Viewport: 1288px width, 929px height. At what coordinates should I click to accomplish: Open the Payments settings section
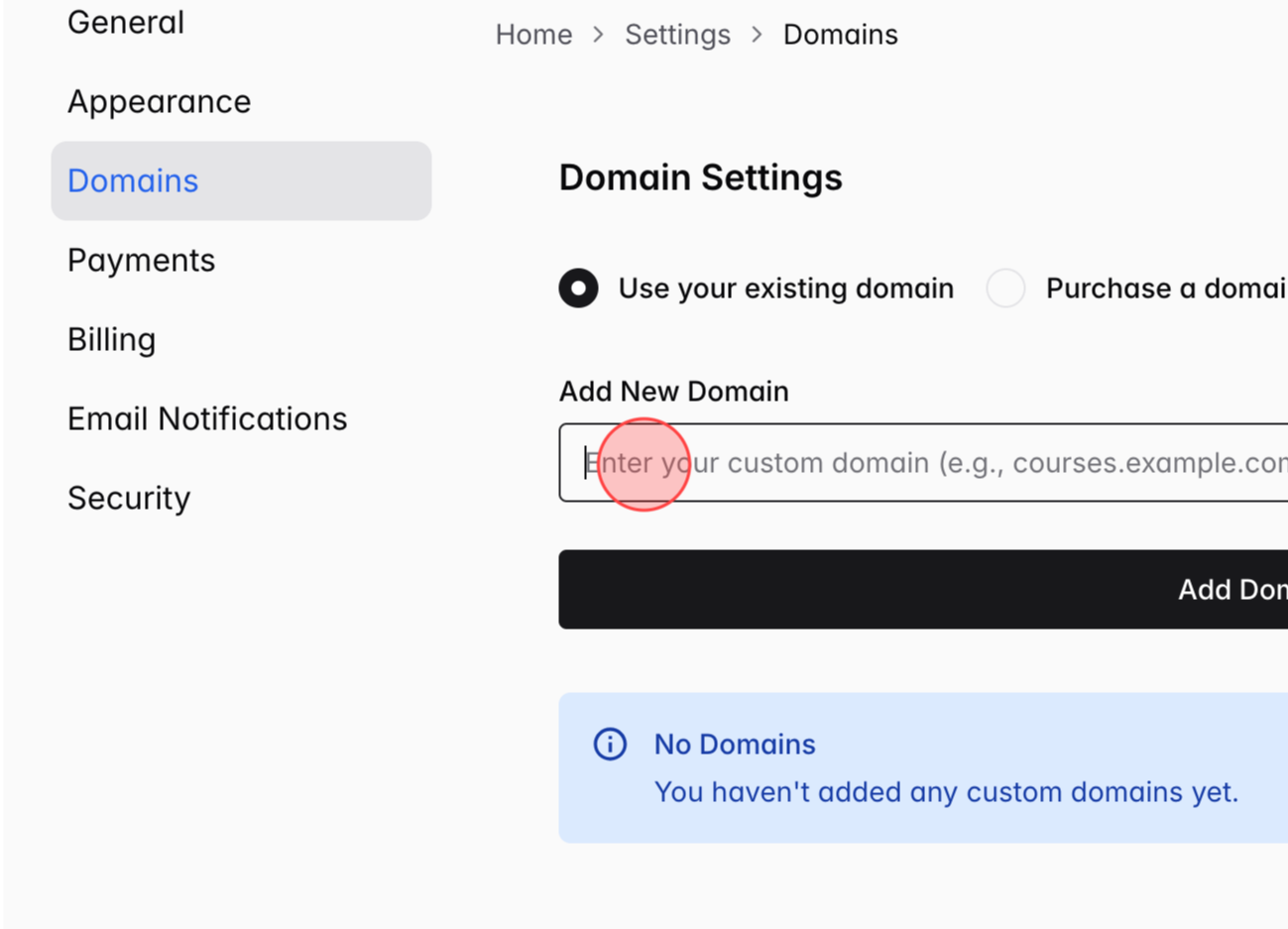click(x=141, y=260)
